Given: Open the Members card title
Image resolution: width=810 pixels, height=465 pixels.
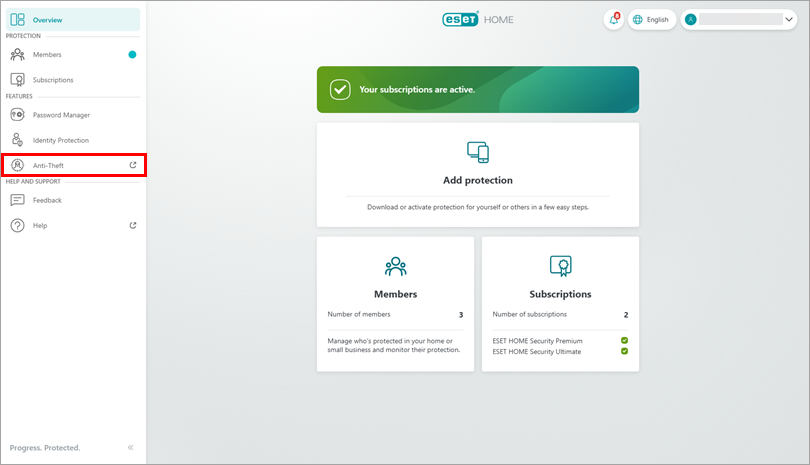Looking at the screenshot, I should click(396, 294).
